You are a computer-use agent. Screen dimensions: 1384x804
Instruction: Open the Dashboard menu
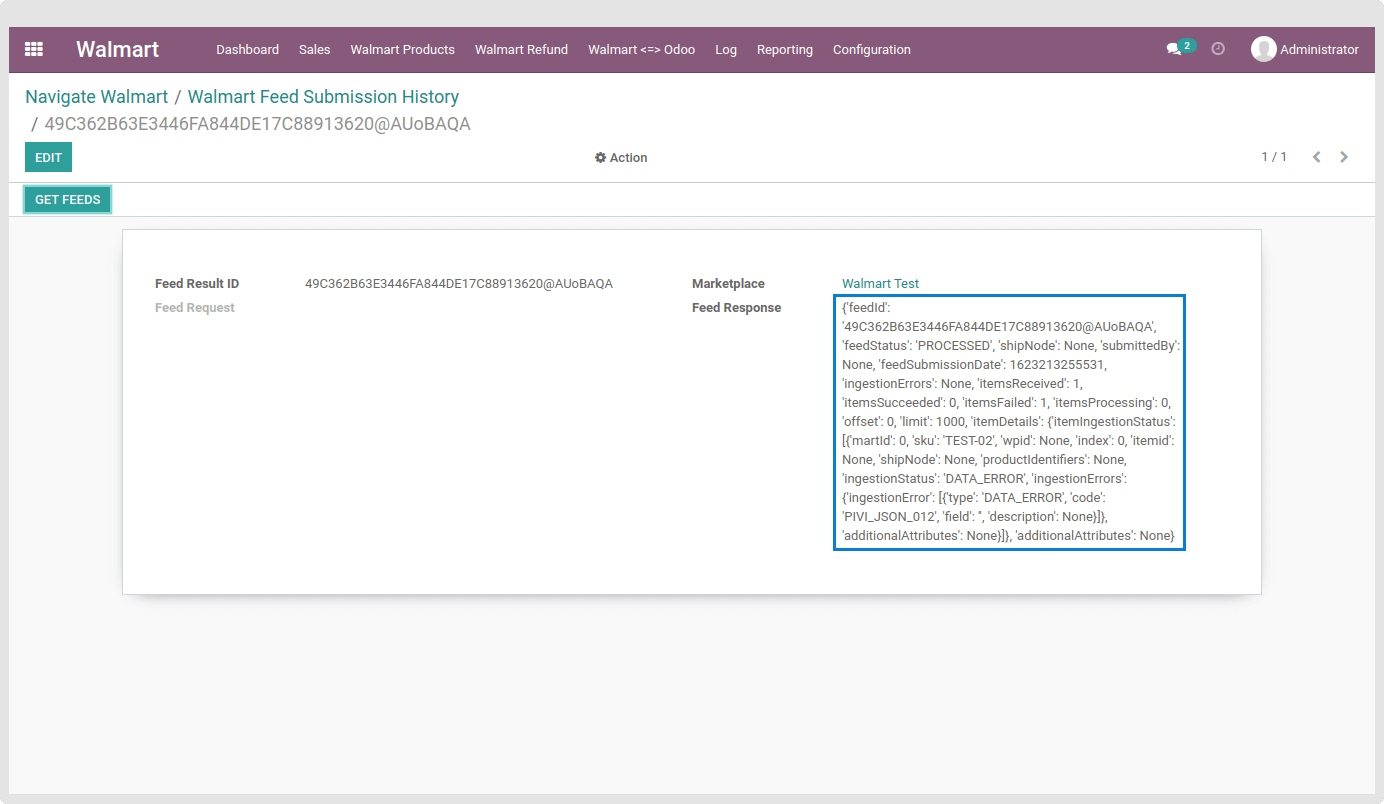(x=247, y=49)
